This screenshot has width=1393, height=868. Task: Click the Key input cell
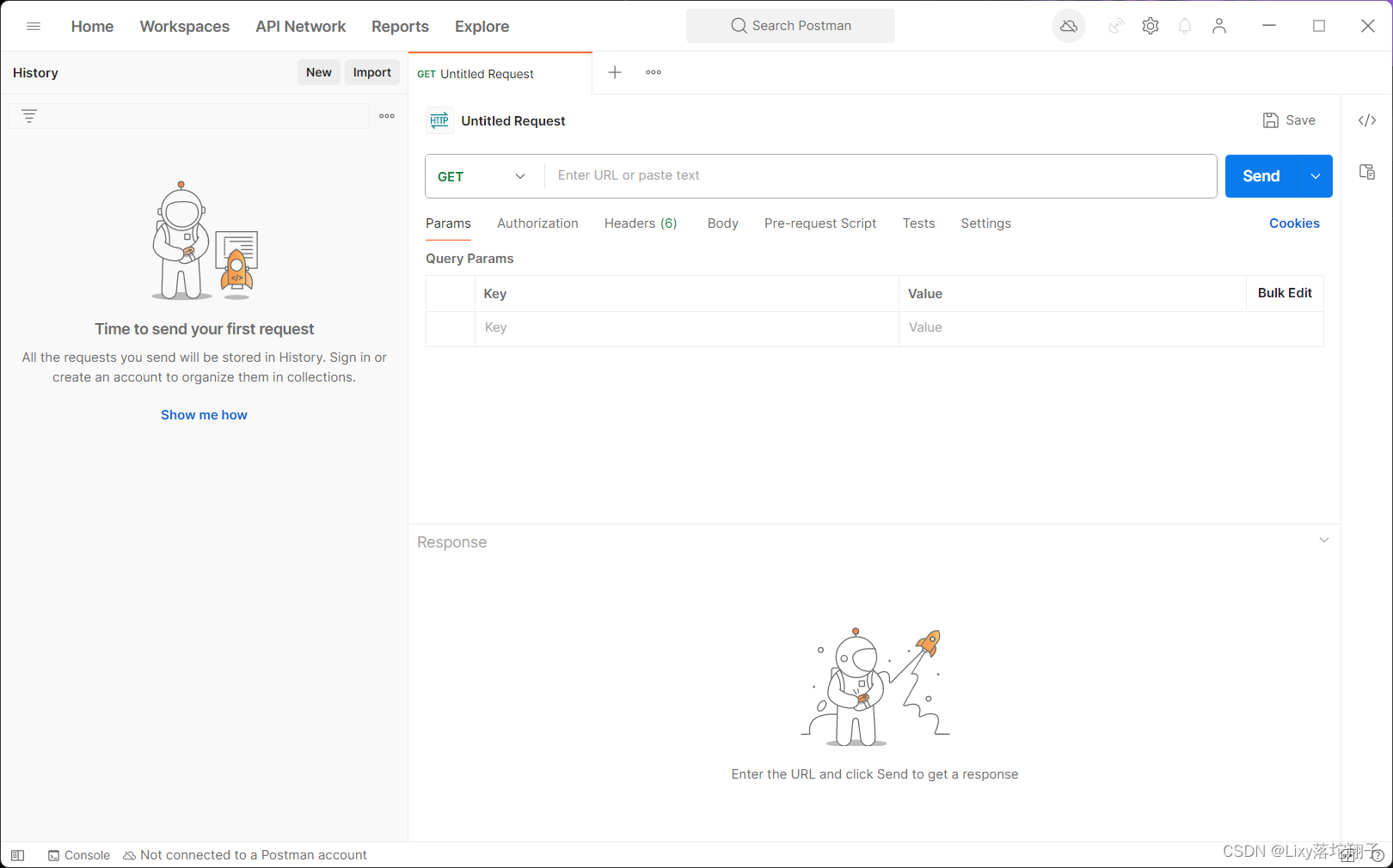pos(687,328)
